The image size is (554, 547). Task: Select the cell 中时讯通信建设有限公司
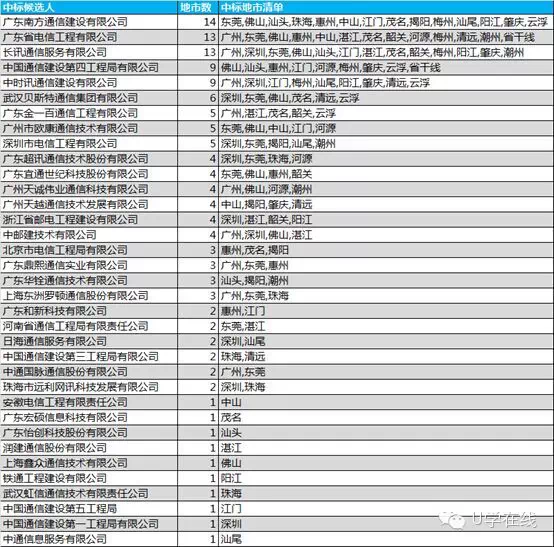click(89, 83)
